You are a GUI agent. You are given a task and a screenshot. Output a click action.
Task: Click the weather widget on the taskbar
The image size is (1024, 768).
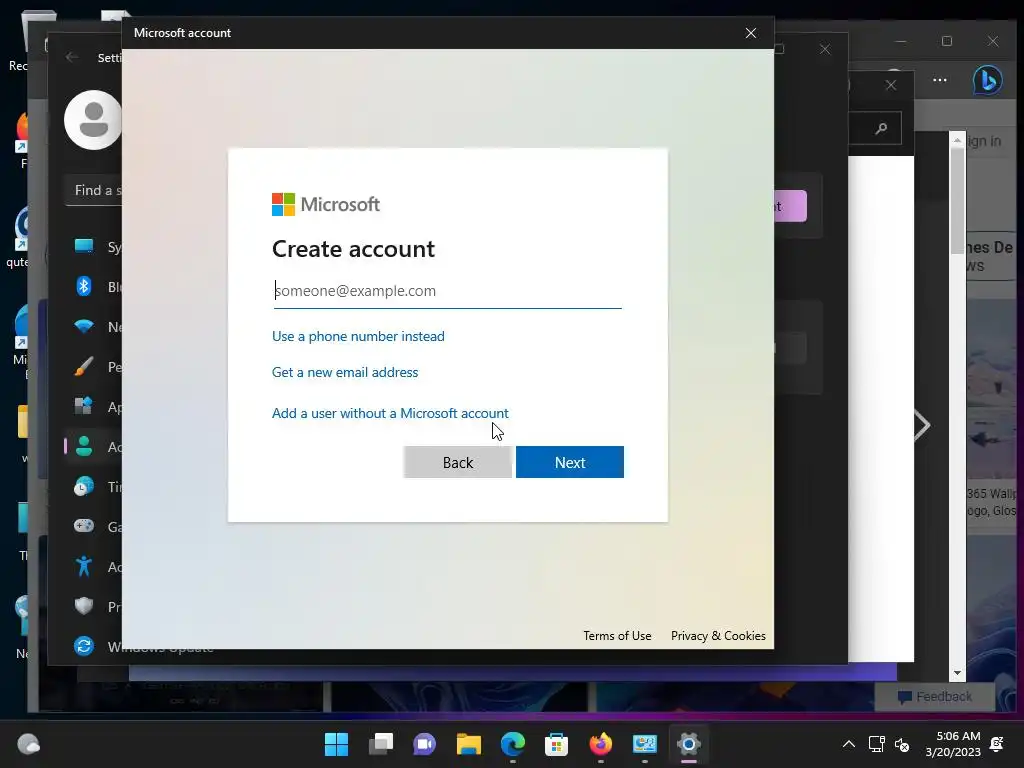tap(28, 744)
